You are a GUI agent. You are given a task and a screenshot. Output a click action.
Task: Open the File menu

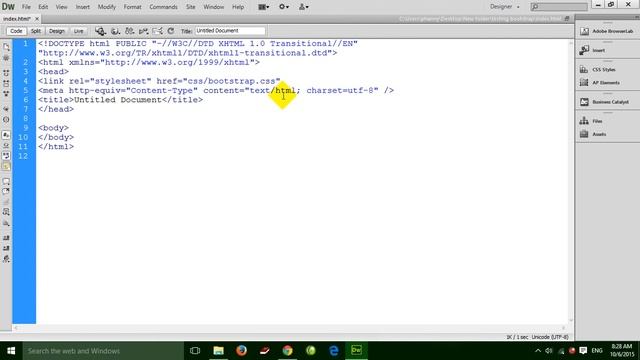coord(26,7)
